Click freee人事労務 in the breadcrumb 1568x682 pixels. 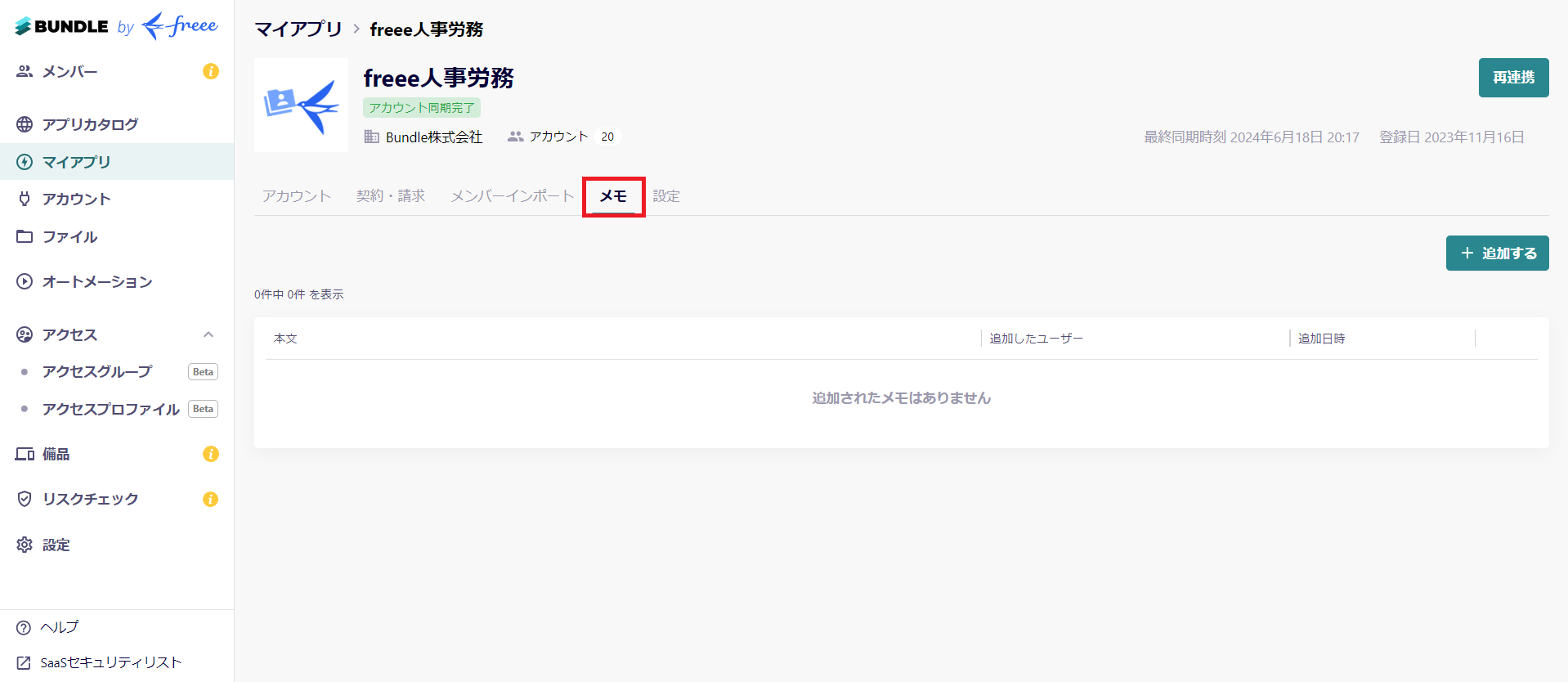click(x=427, y=29)
